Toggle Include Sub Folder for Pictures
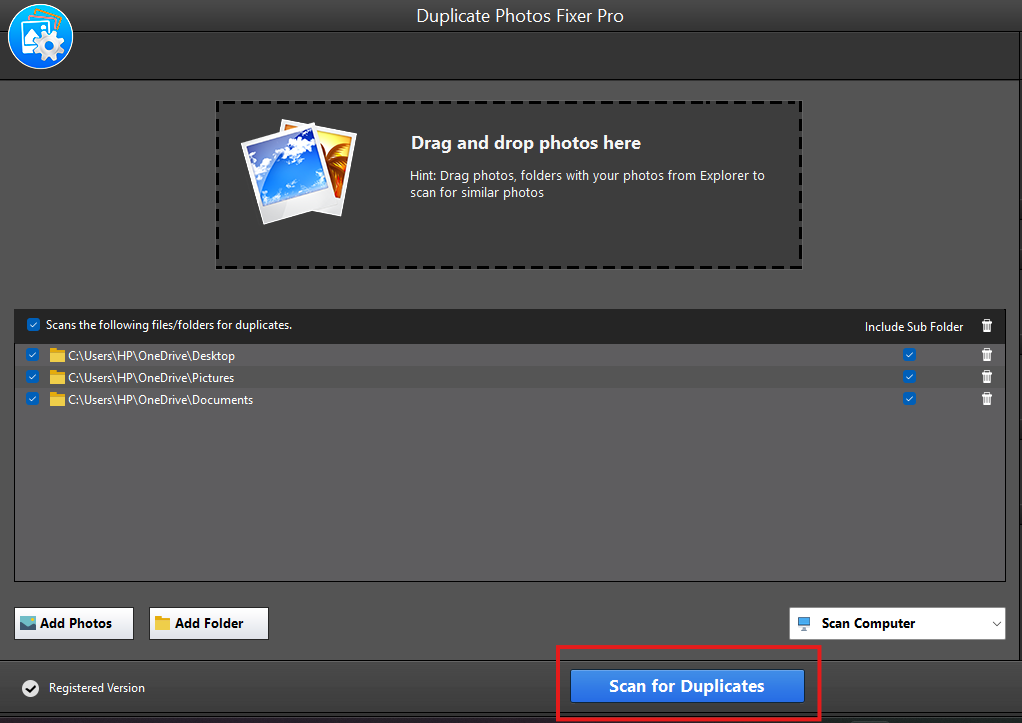Screen dimensions: 1022x723 (909, 377)
